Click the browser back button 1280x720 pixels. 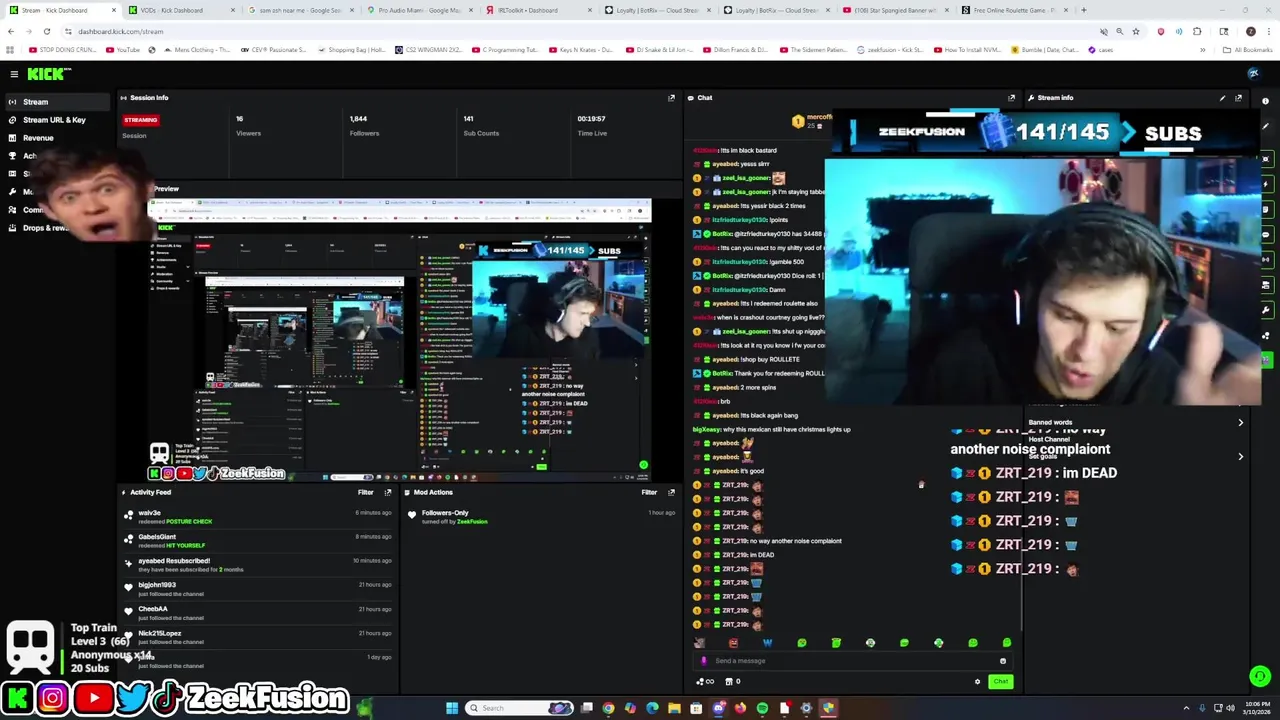tap(11, 32)
